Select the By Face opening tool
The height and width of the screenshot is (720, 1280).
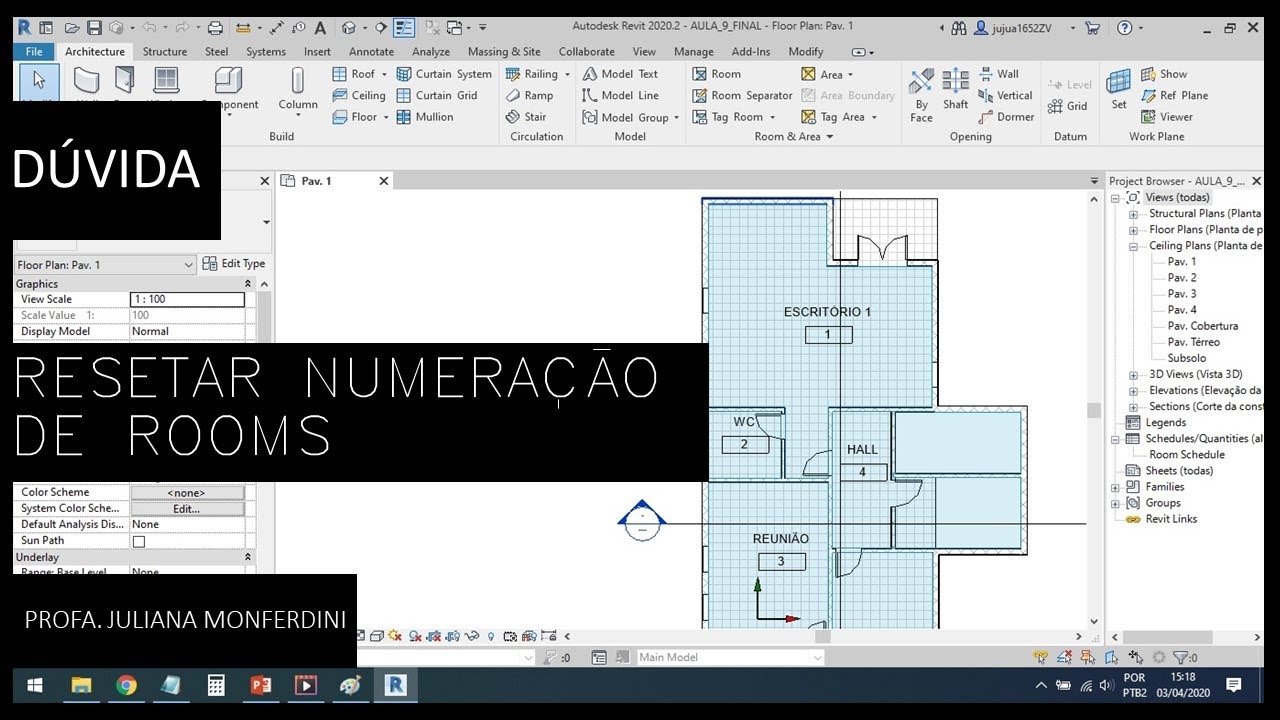[921, 95]
